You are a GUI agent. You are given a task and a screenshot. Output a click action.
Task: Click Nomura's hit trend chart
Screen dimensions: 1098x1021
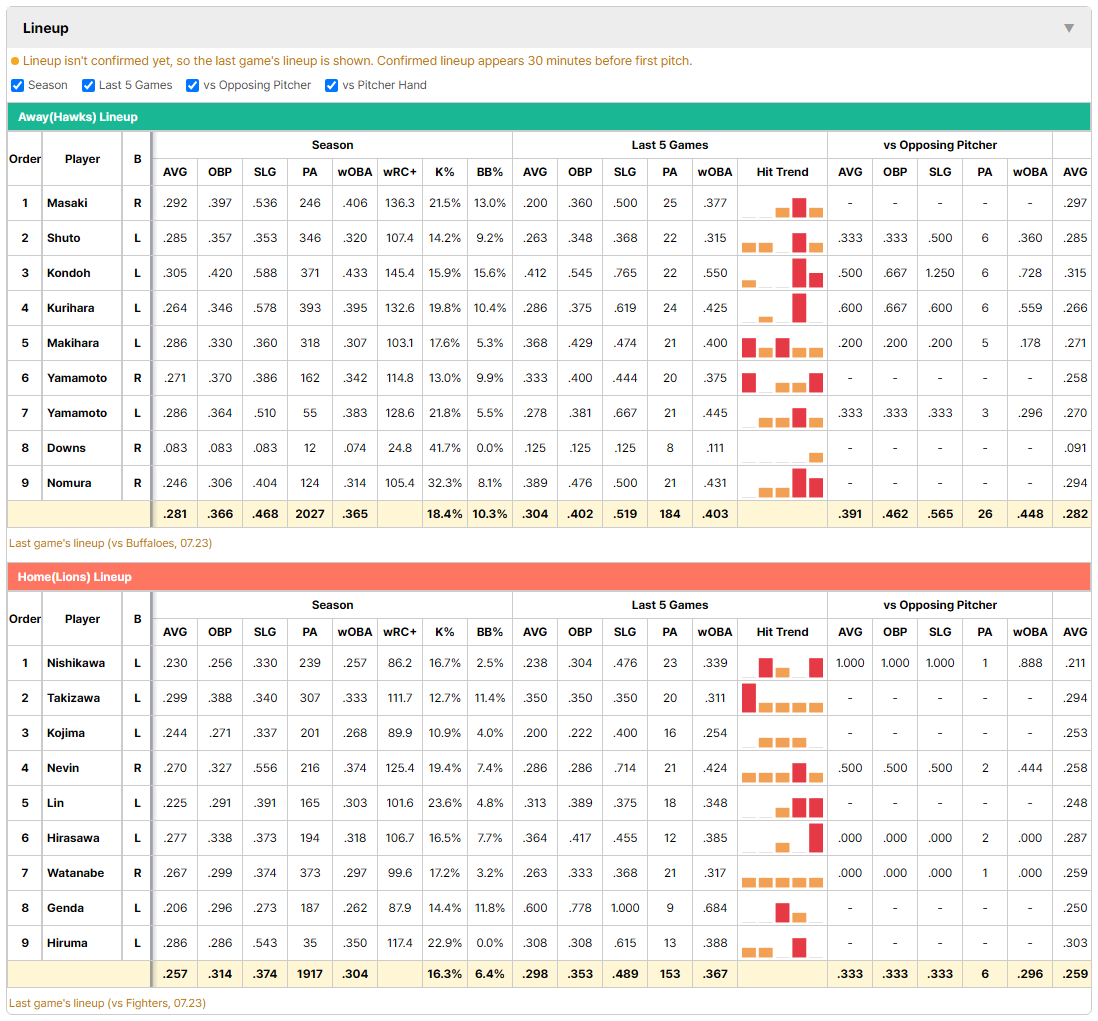(x=782, y=483)
